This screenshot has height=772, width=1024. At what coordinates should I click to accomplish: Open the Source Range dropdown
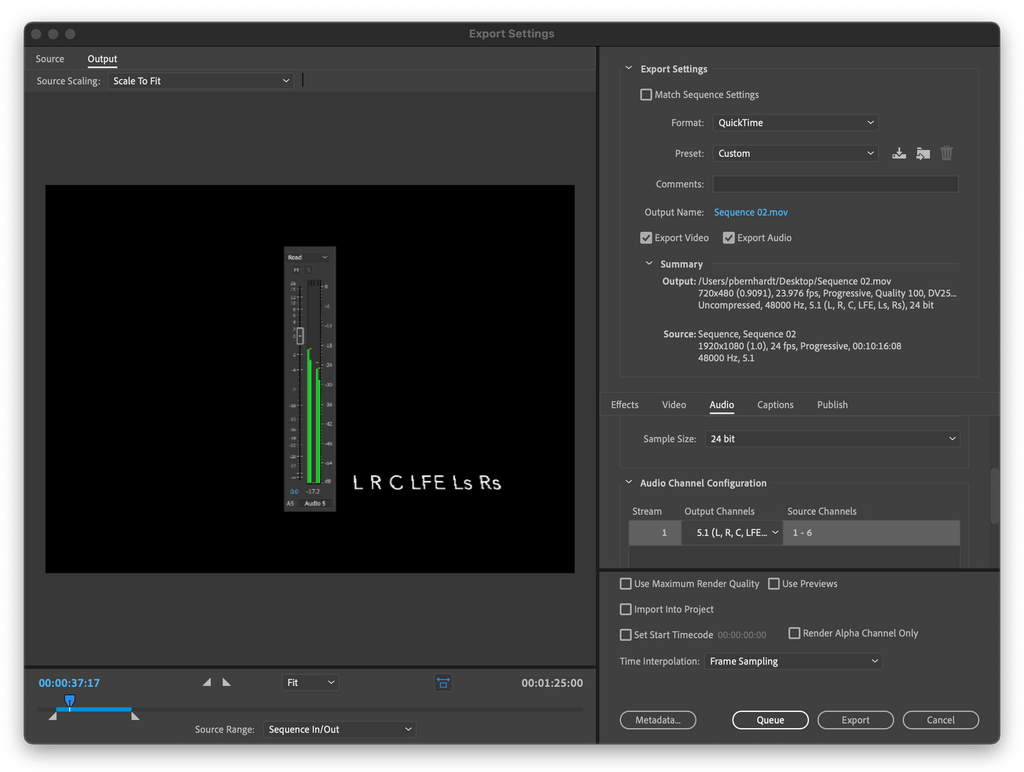coord(340,729)
